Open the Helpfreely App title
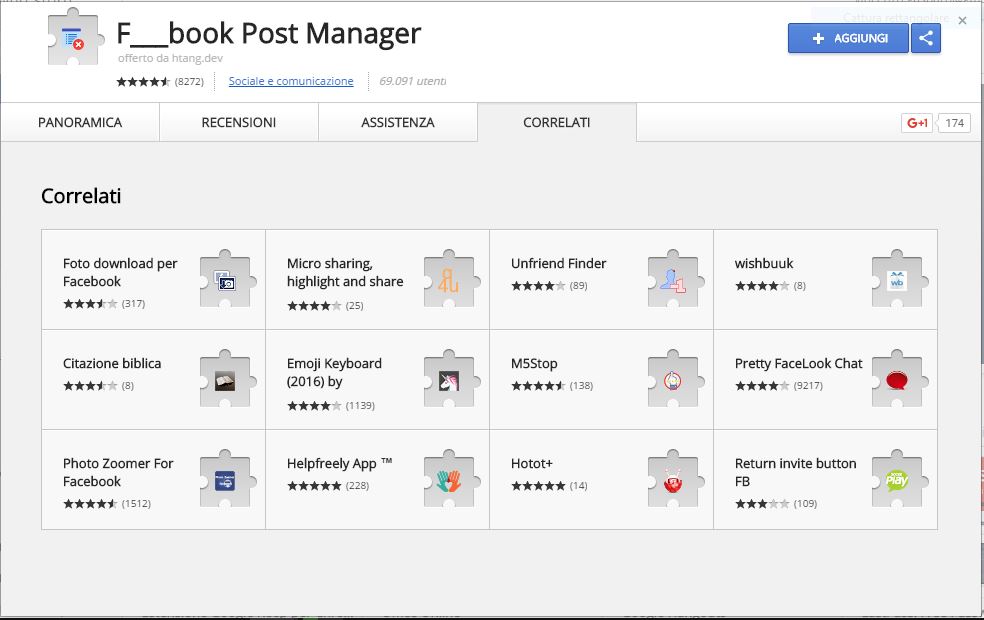 [x=340, y=464]
